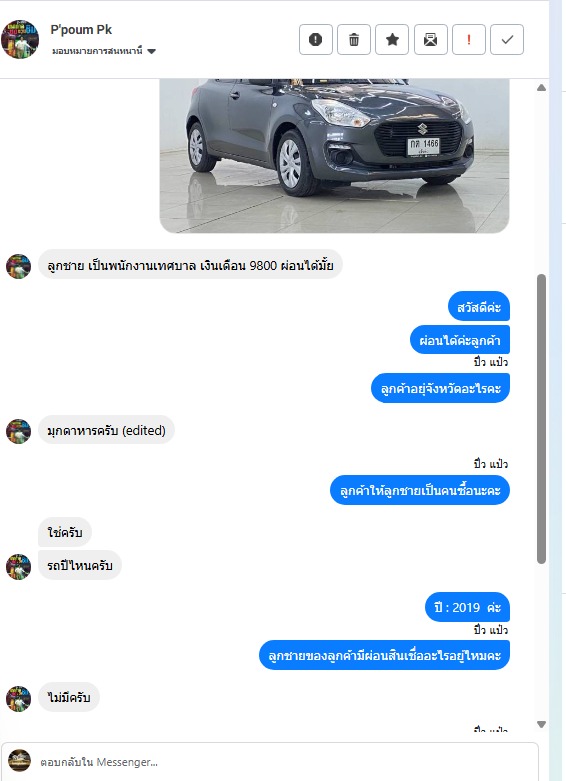
Task: Mark conversation done with checkmark icon
Action: (507, 39)
